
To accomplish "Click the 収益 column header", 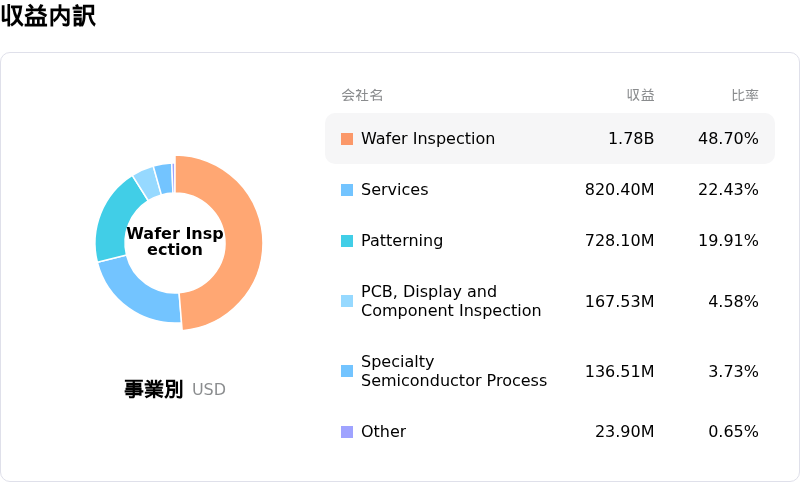I will [x=640, y=95].
